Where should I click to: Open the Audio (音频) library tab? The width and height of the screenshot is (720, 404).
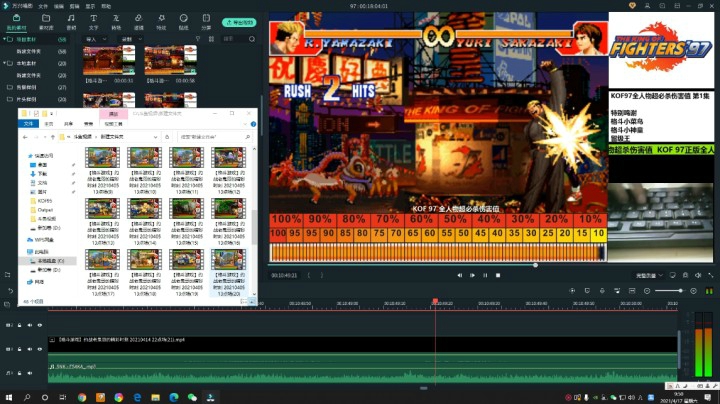coord(71,22)
